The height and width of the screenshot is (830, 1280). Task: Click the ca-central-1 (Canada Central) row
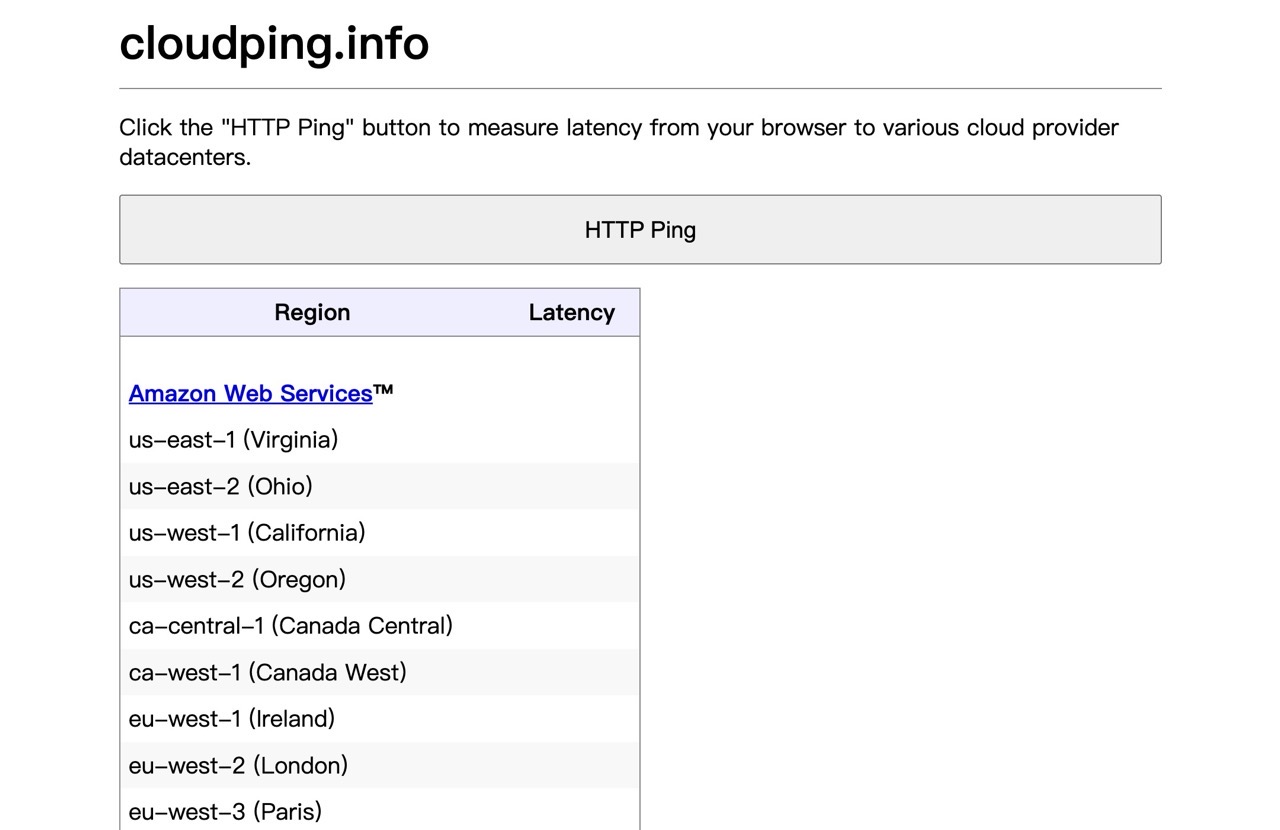[380, 626]
